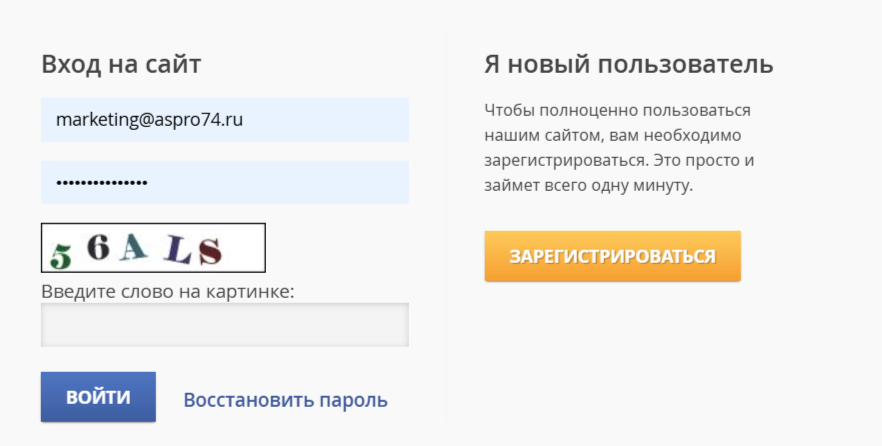The height and width of the screenshot is (446, 882).
Task: Click the captcha image box
Action: [153, 248]
